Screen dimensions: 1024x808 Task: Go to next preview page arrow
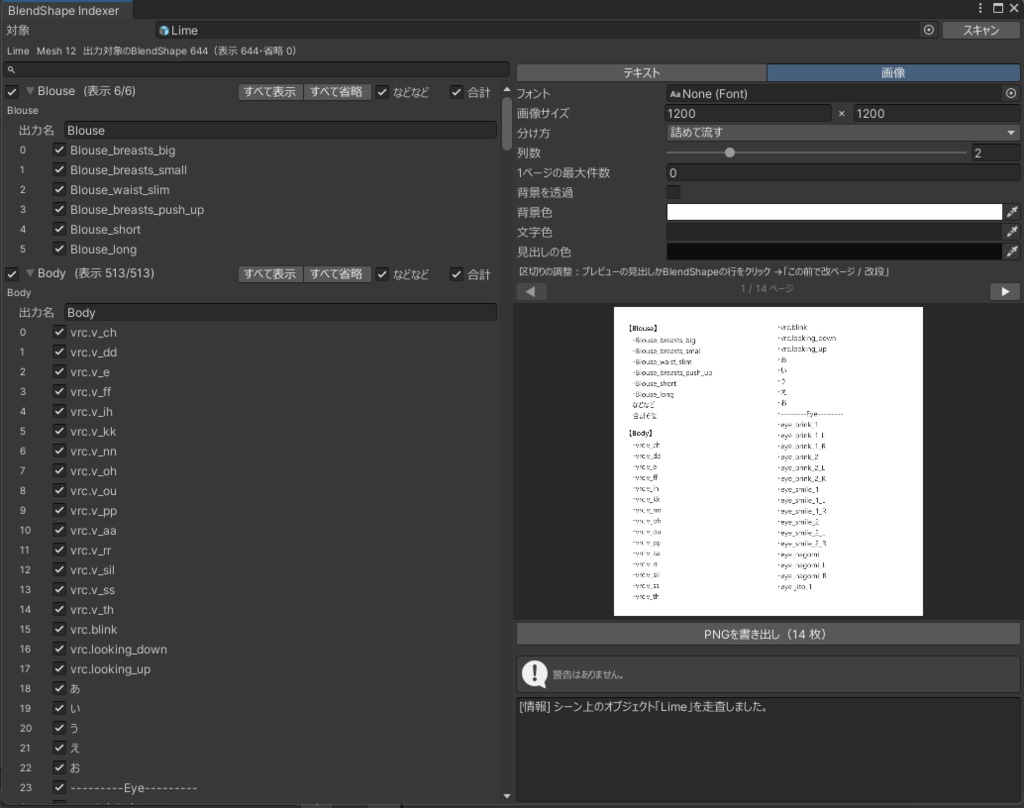coord(1005,291)
